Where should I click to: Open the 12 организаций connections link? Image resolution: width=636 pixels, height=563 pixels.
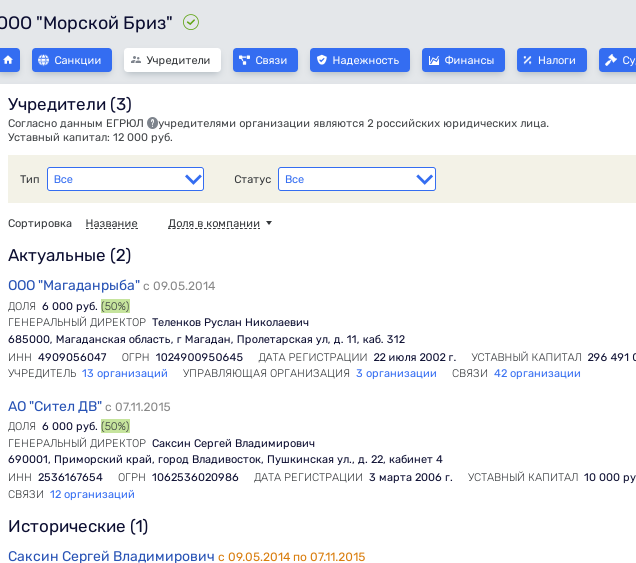click(92, 494)
